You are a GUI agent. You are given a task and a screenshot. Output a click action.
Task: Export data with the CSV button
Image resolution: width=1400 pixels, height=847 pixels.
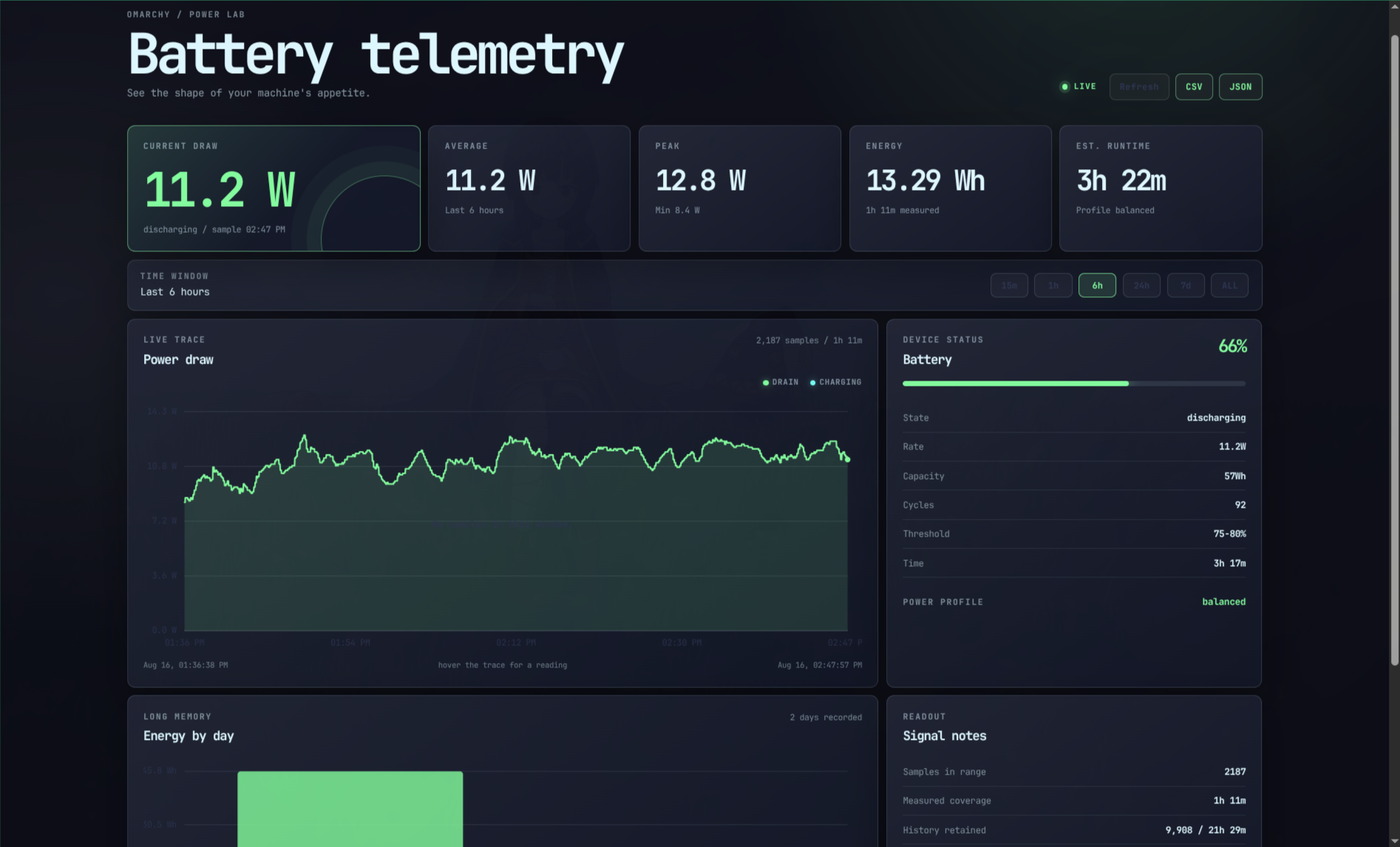coord(1194,86)
